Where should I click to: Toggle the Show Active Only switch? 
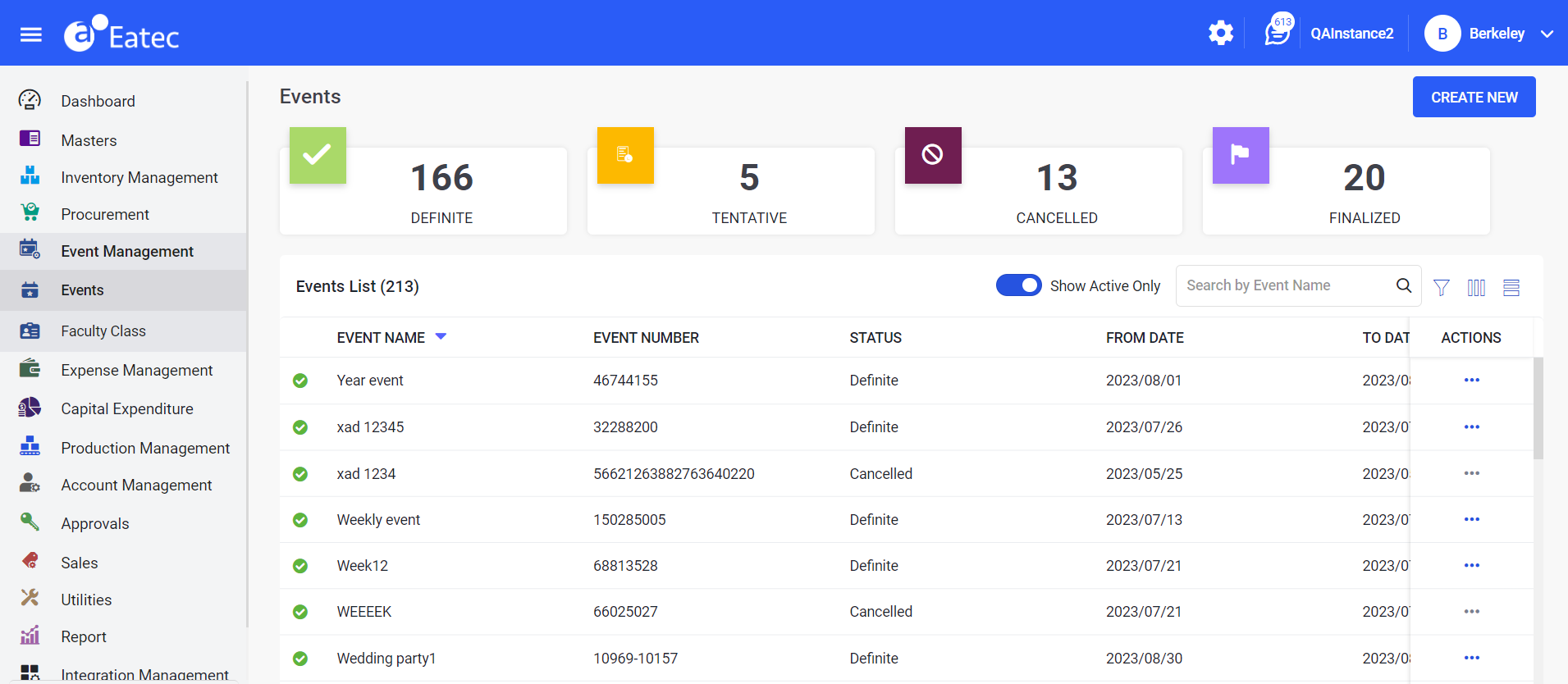click(x=1018, y=285)
